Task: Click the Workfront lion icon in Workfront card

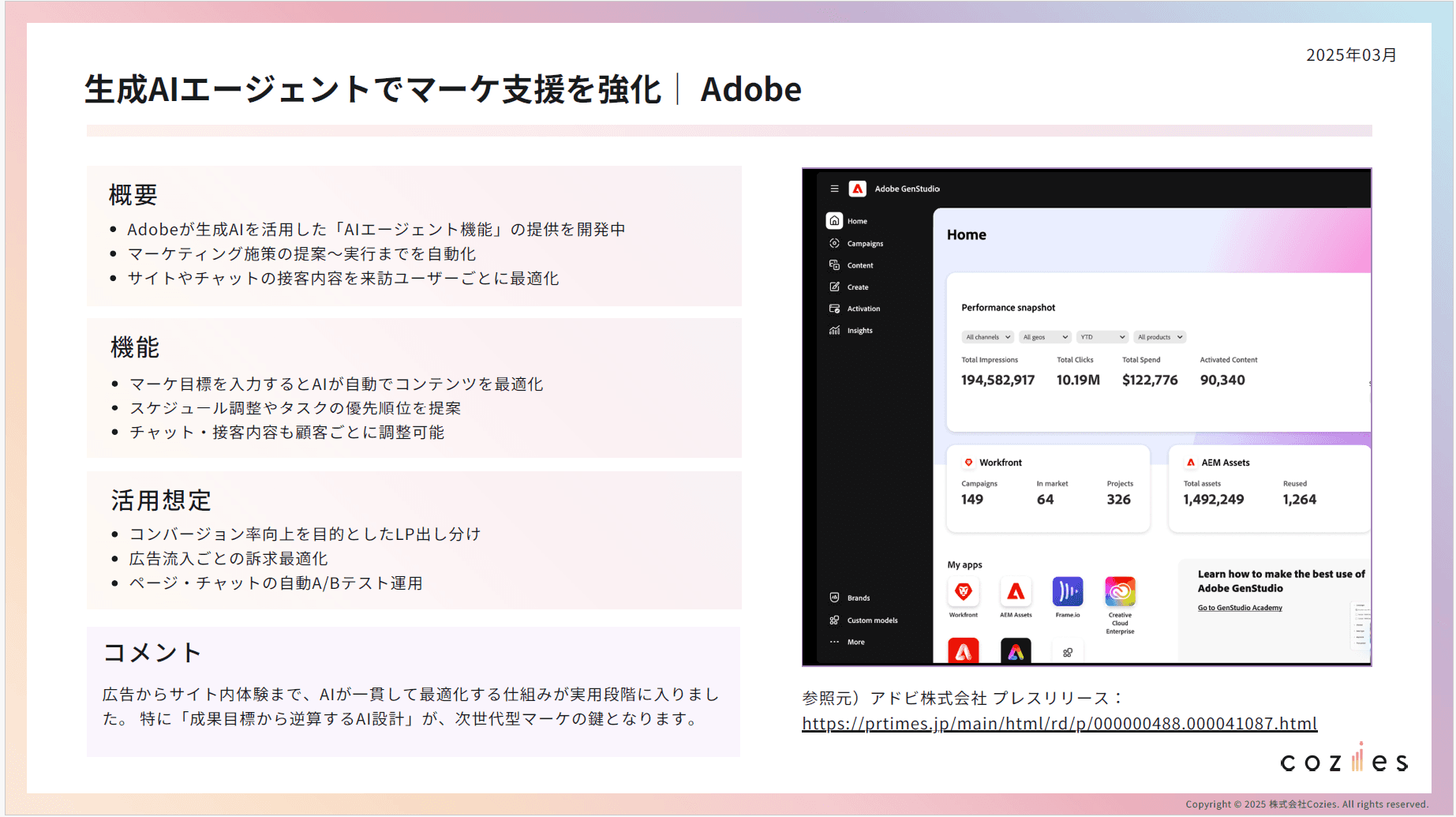Action: pos(968,463)
